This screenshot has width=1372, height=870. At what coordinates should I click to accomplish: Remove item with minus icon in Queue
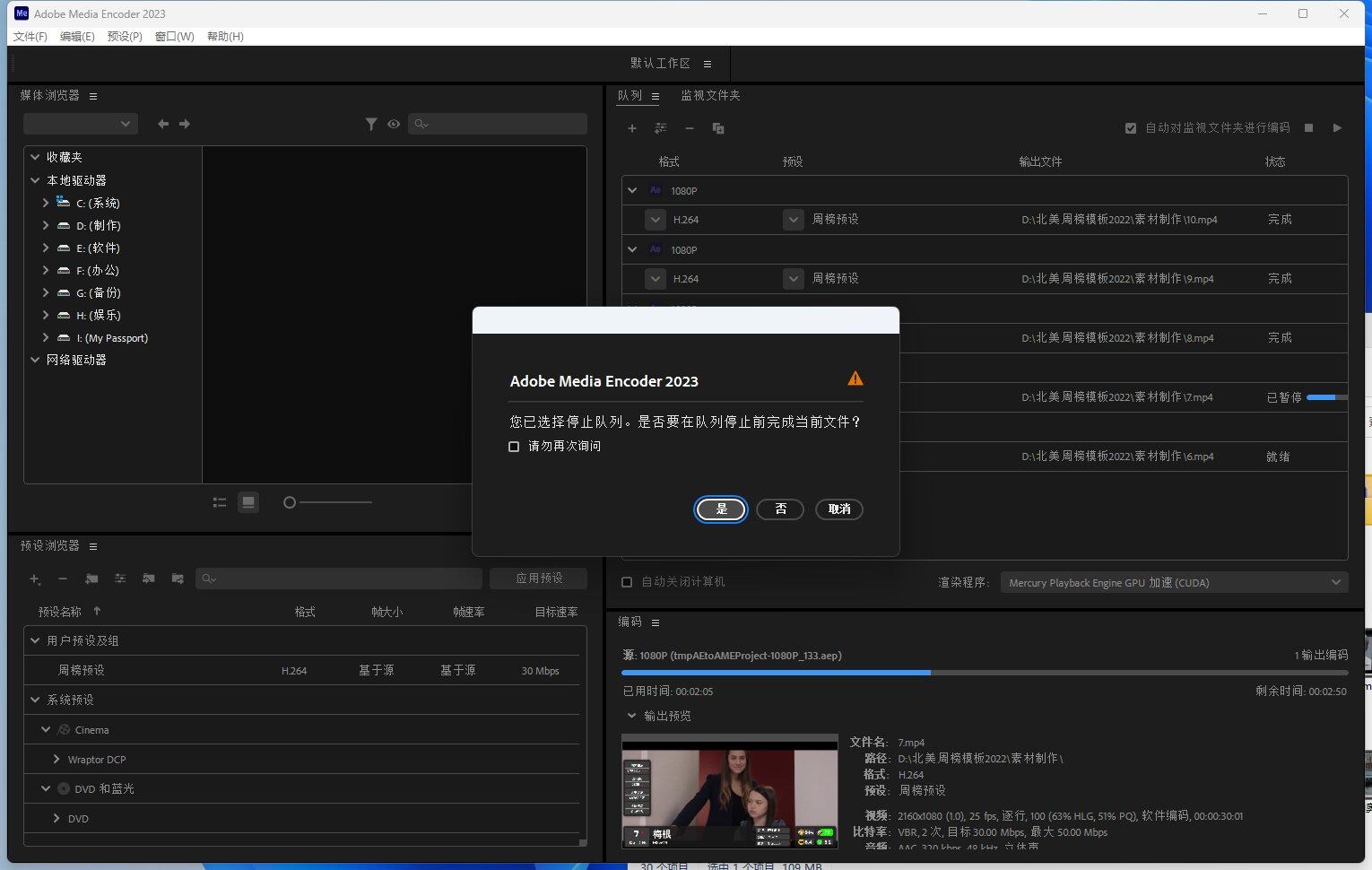coord(690,128)
